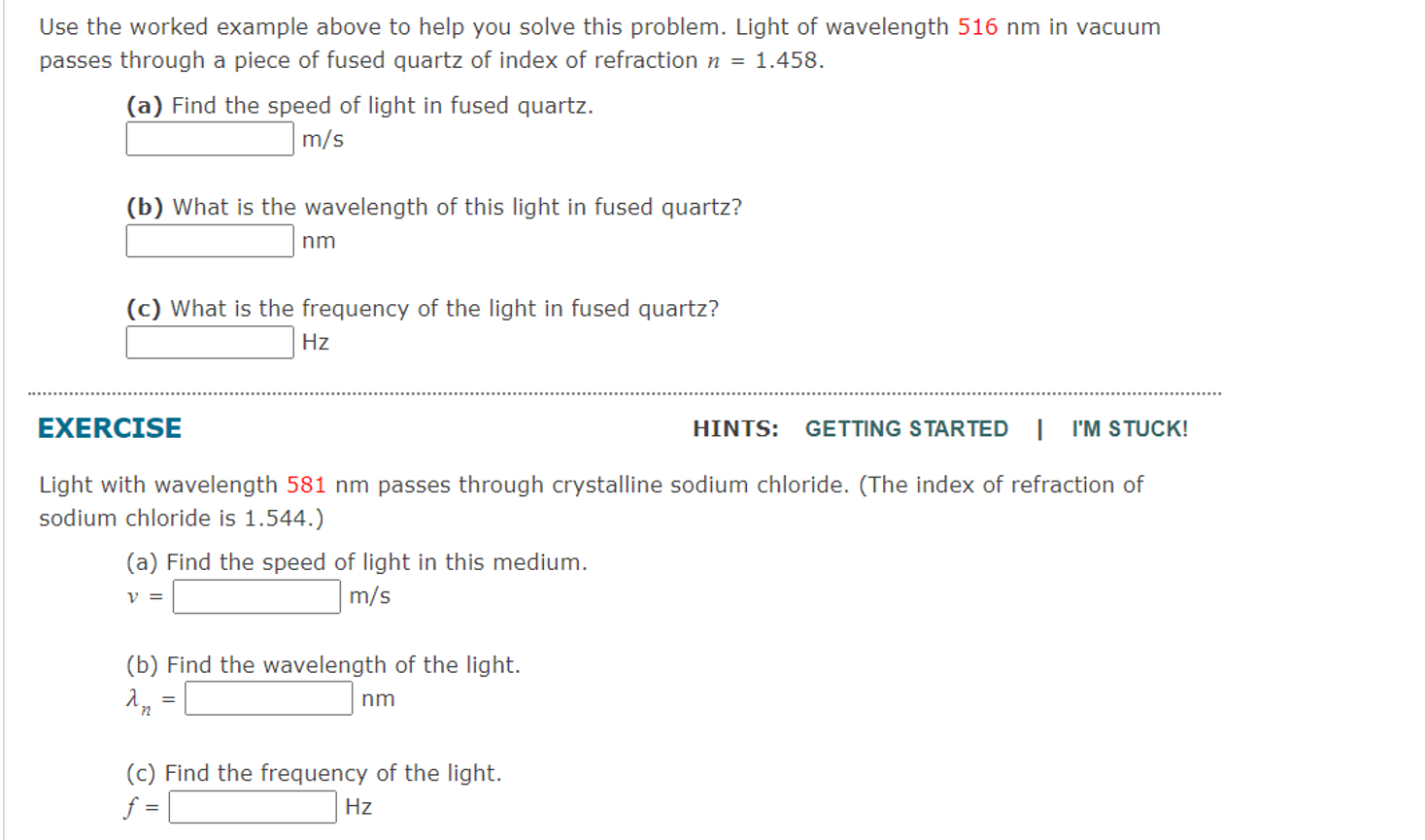The width and height of the screenshot is (1425, 840).
Task: Click the λn wavelength input field
Action: coord(269,698)
